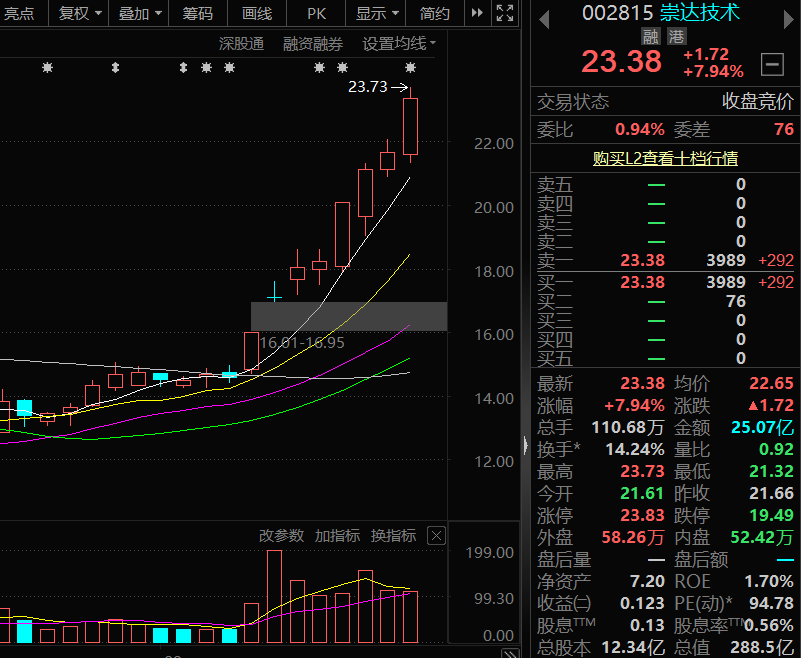Click the 量比 value 0.92
The image size is (801, 658).
pos(776,449)
